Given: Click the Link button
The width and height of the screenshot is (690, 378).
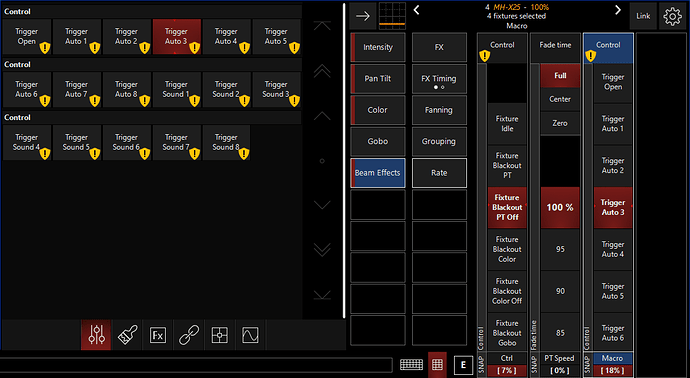Looking at the screenshot, I should [643, 16].
